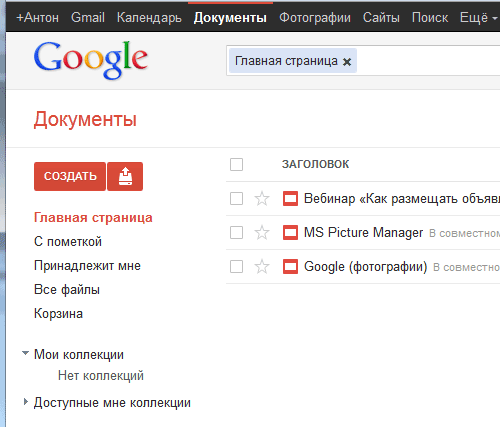
Task: Star the Вебинар presentation
Action: point(262,199)
